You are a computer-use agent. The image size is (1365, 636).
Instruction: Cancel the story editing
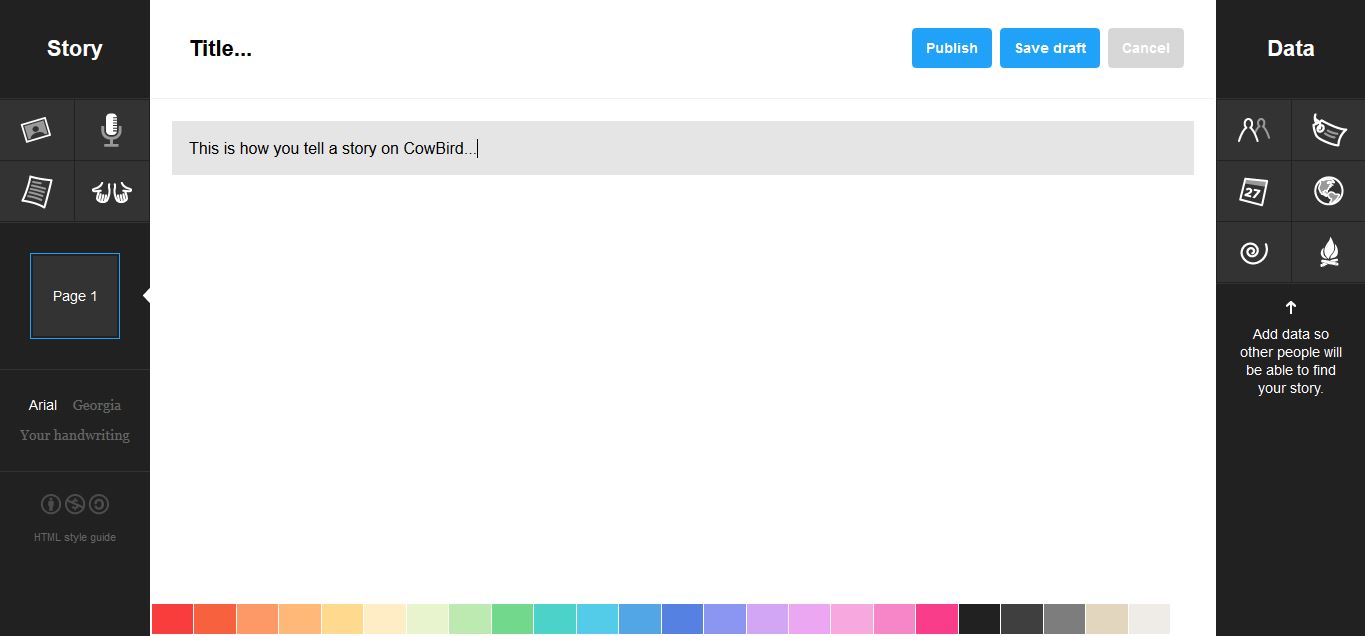pos(1145,48)
